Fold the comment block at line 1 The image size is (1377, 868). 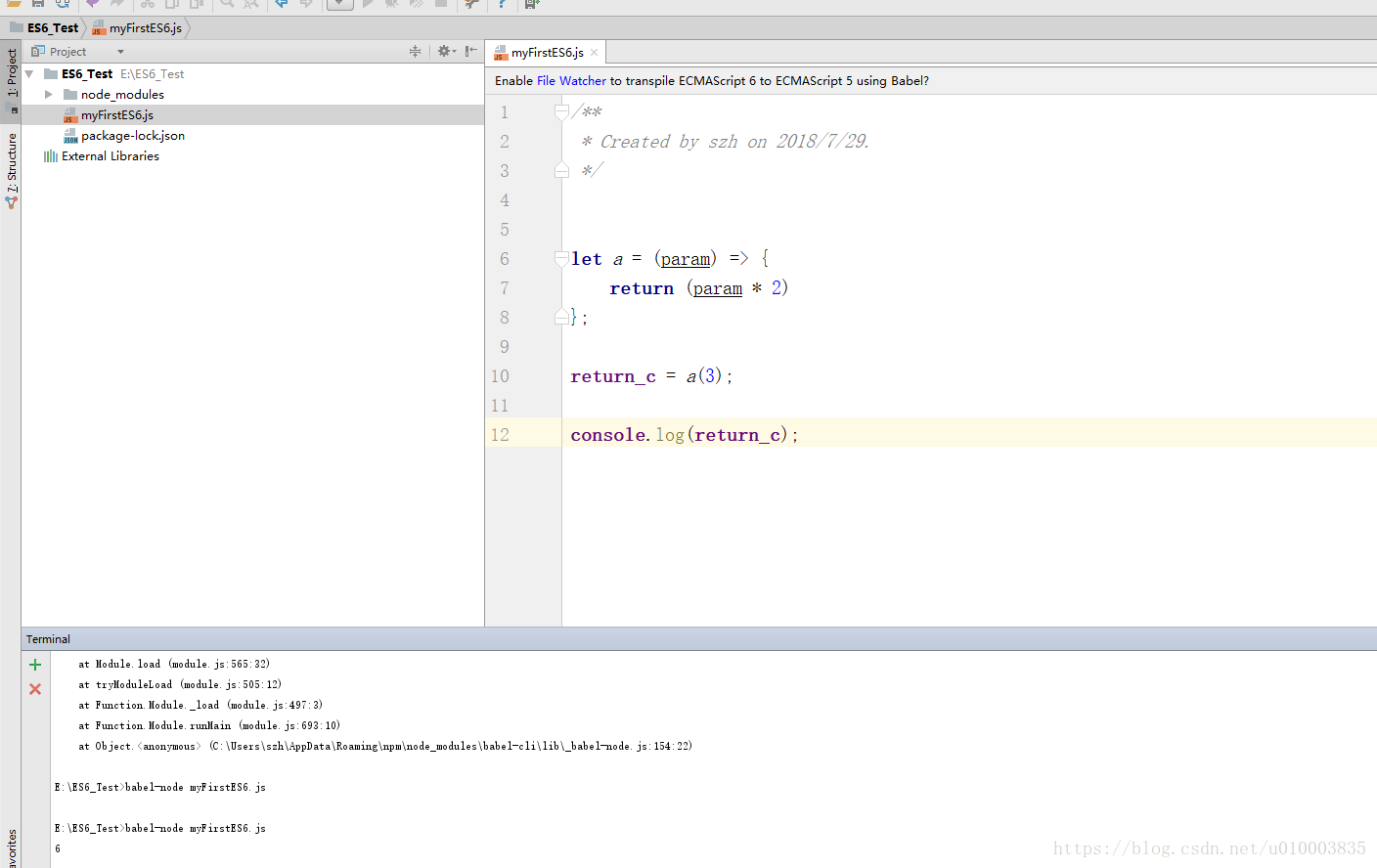point(561,112)
